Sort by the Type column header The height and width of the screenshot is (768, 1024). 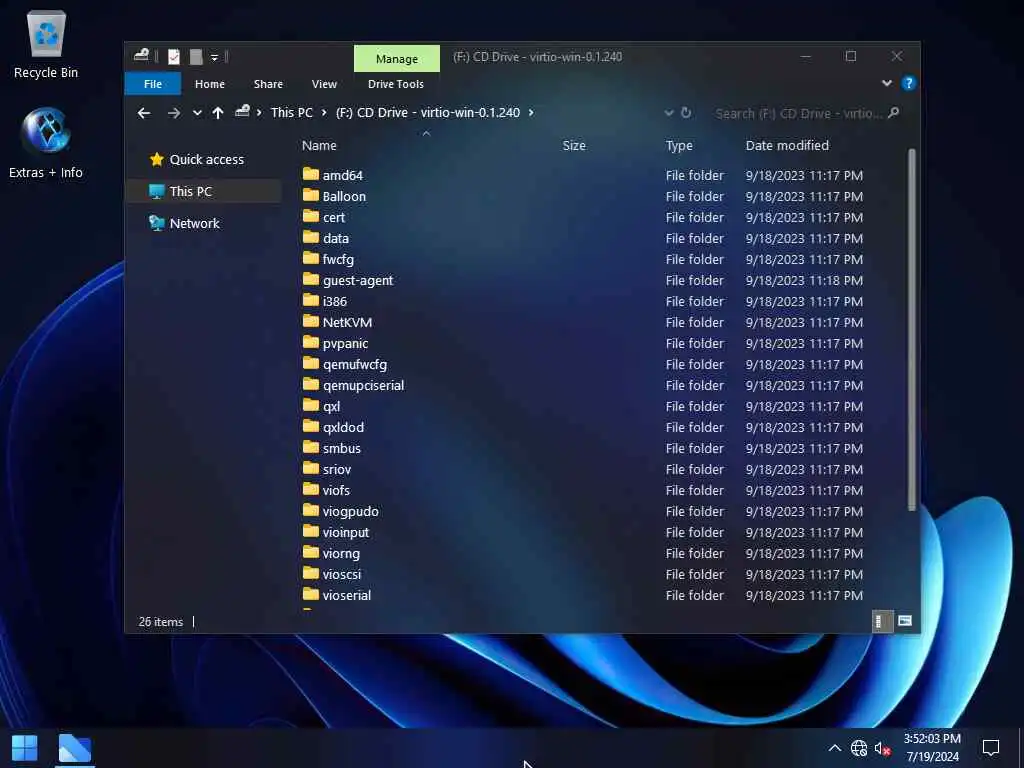679,146
